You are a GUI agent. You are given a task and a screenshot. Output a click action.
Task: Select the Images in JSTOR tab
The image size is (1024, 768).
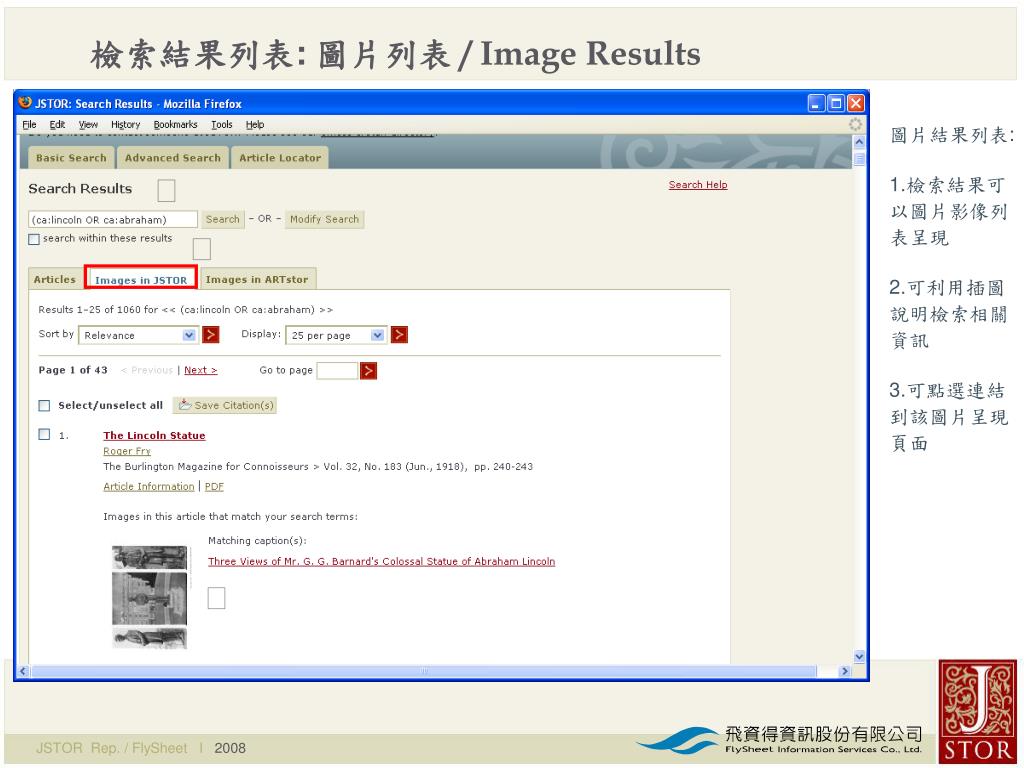click(141, 280)
